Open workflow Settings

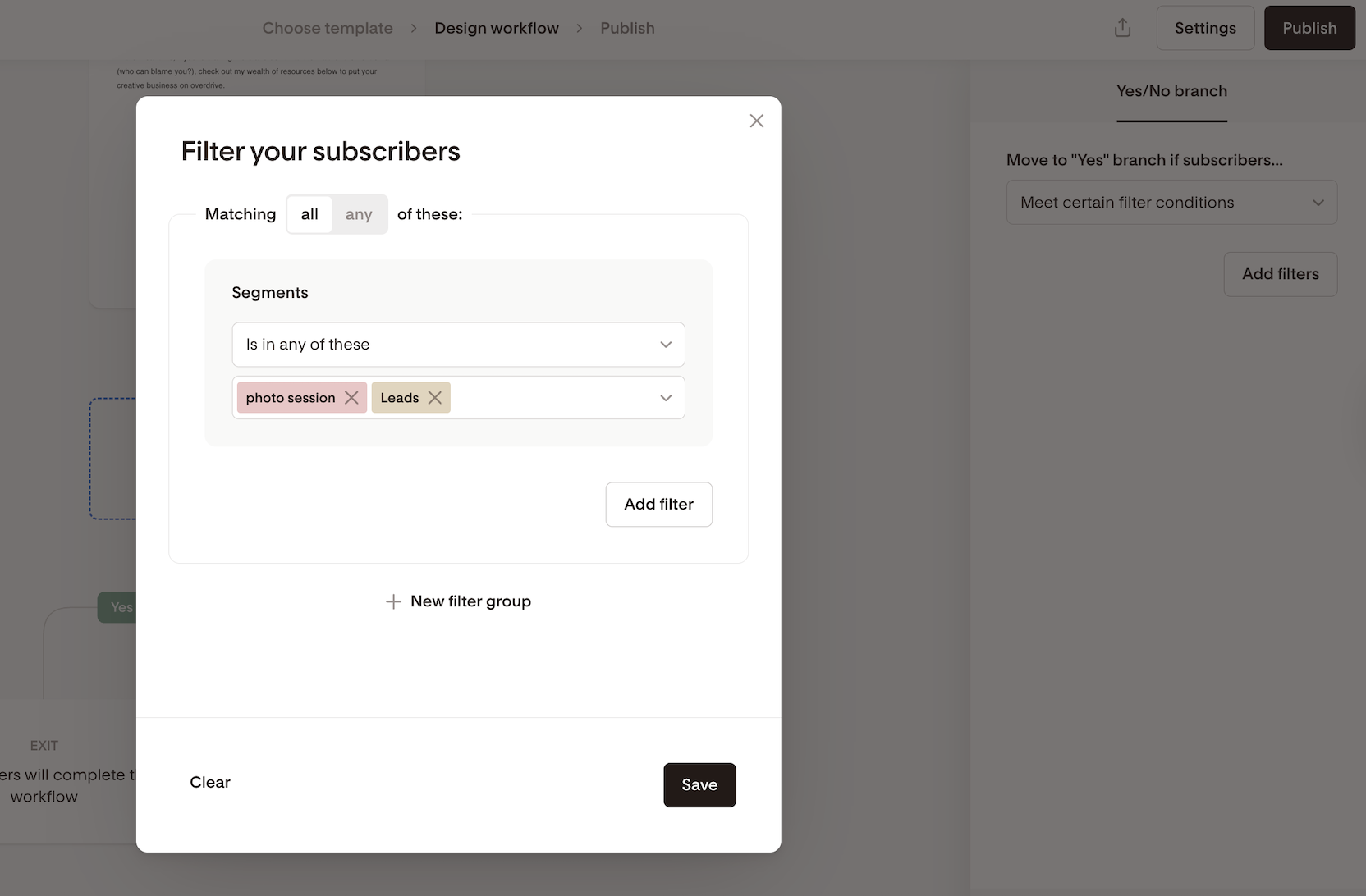pyautogui.click(x=1205, y=28)
